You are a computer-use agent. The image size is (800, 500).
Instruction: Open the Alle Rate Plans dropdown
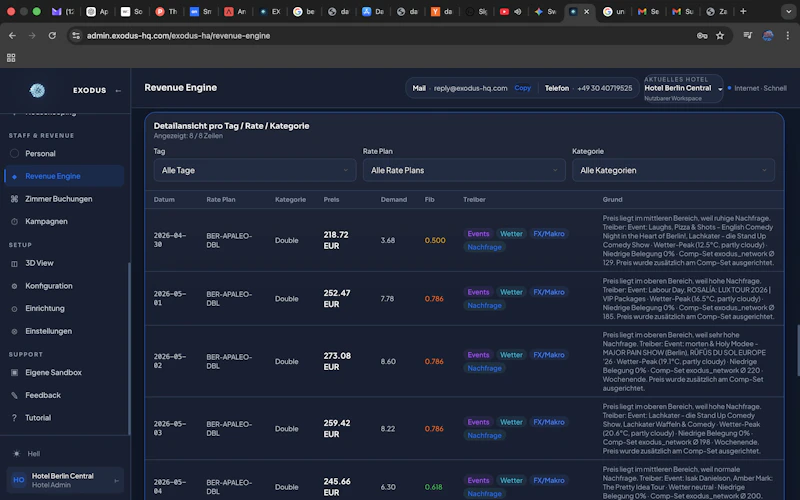[464, 170]
